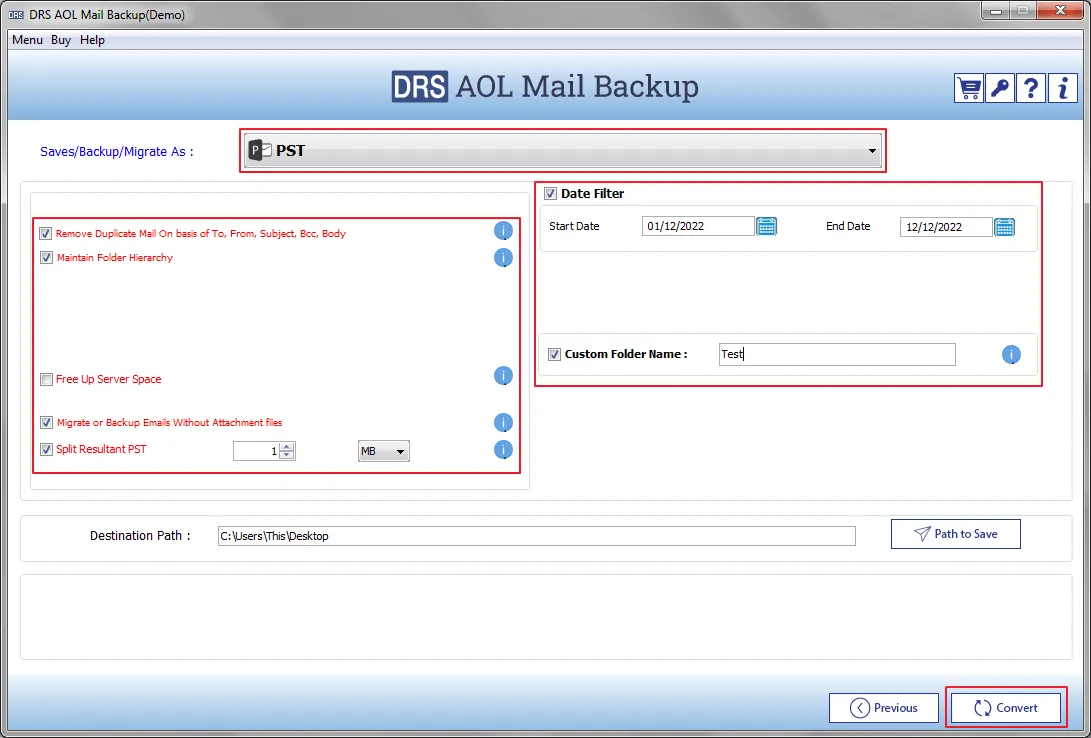The width and height of the screenshot is (1091, 738).
Task: Open the MB size unit dropdown
Action: click(383, 451)
